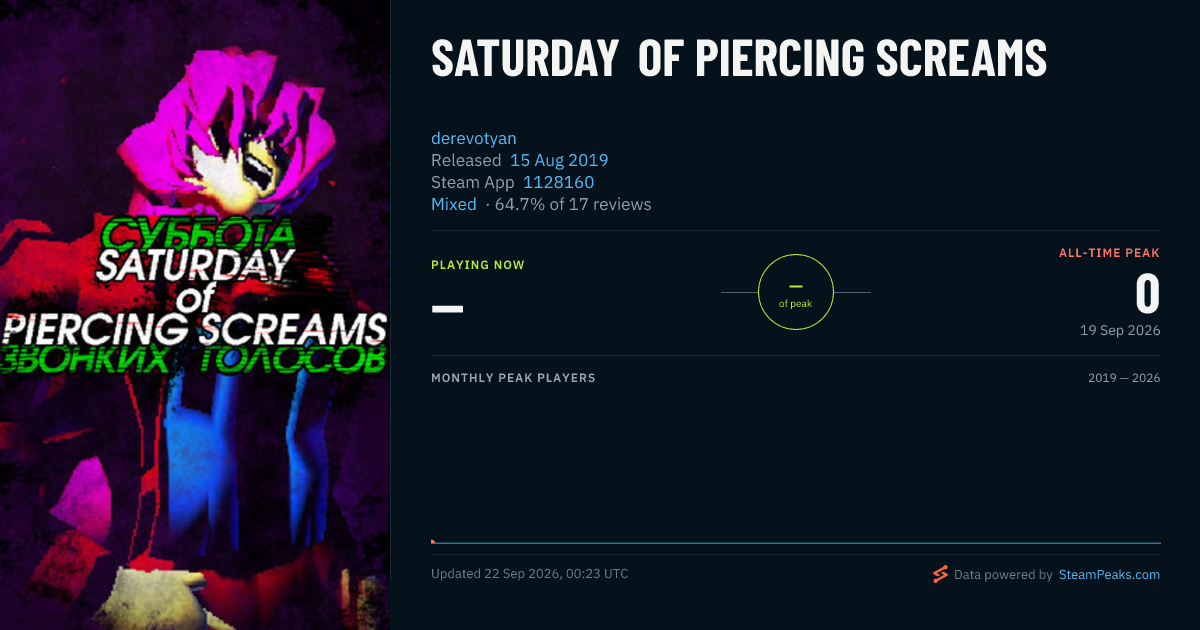The height and width of the screenshot is (630, 1200).
Task: Click the SteamPeaks logo icon
Action: [x=940, y=574]
